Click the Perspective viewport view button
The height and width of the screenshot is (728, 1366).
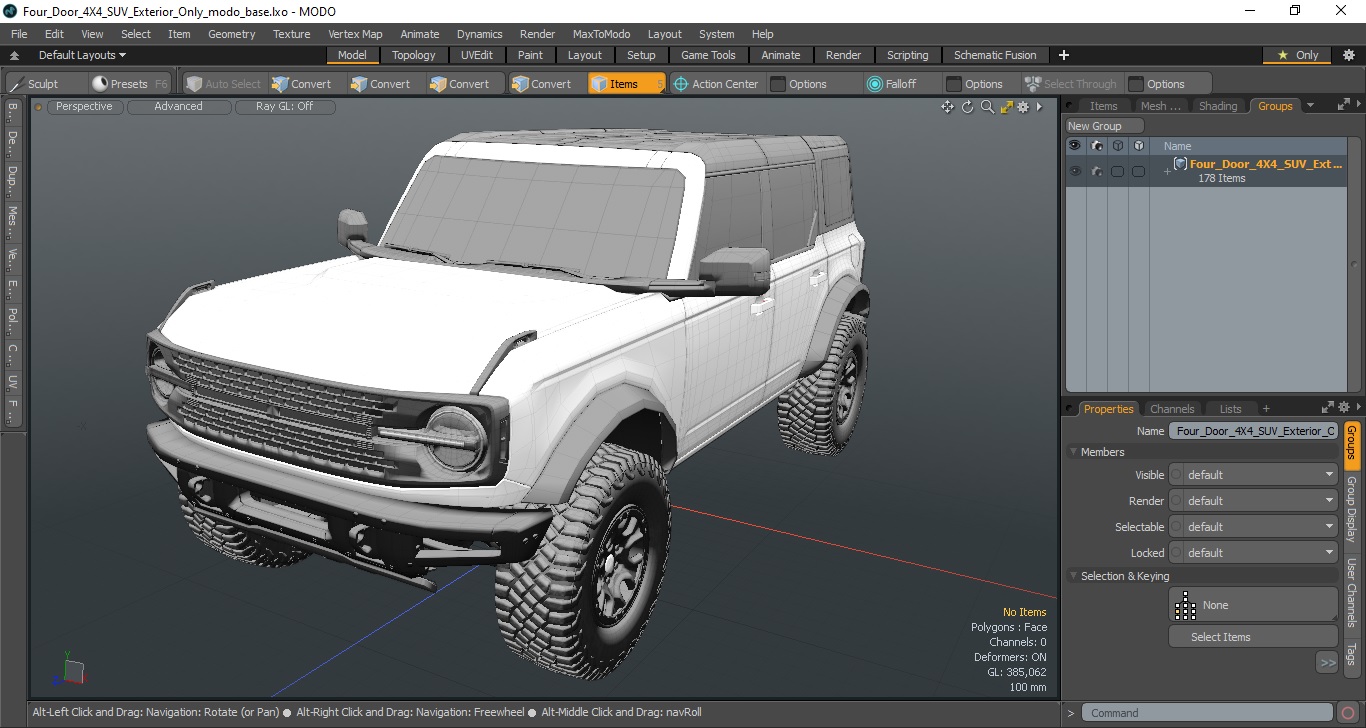84,106
